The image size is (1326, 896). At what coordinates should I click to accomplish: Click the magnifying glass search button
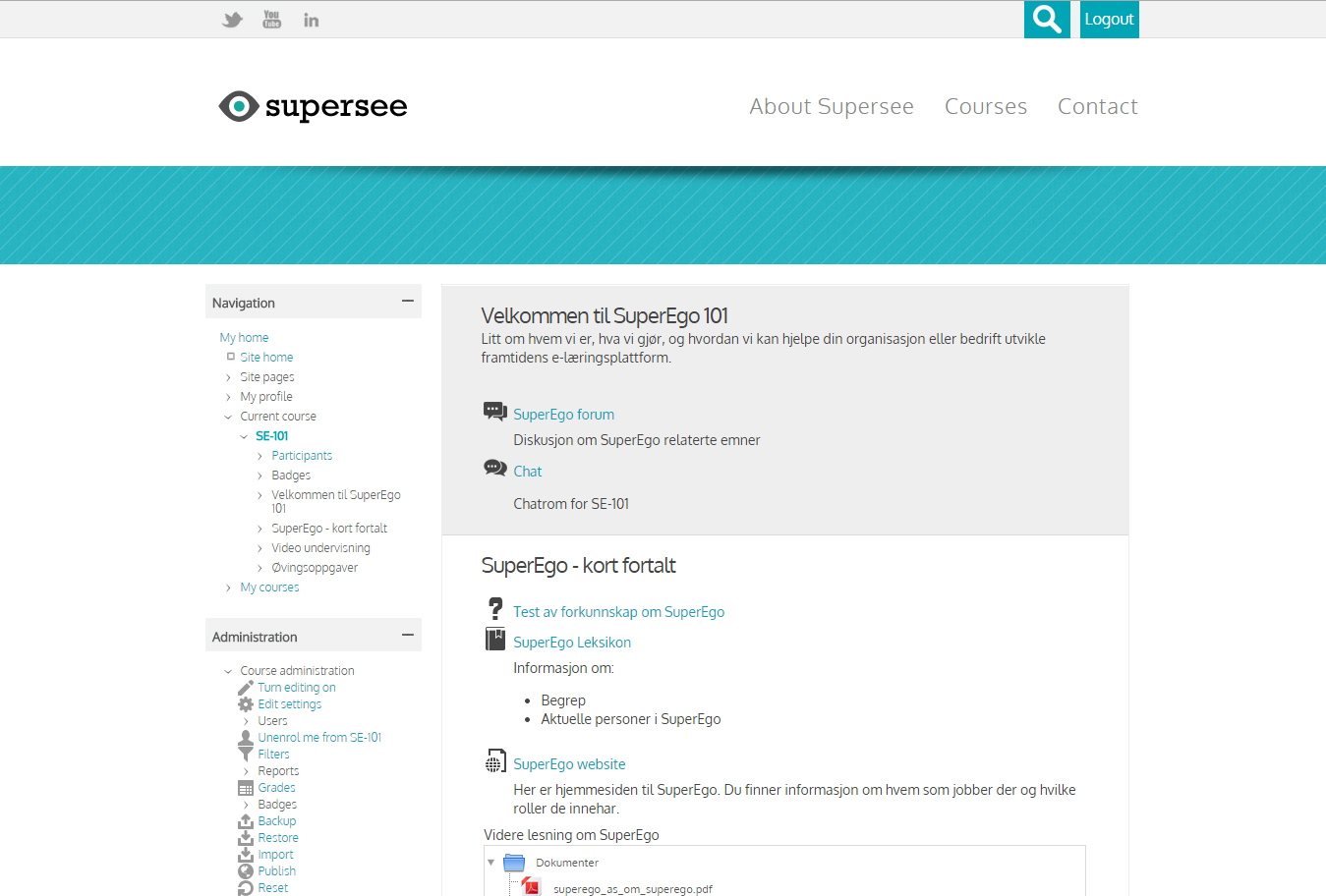[x=1047, y=20]
